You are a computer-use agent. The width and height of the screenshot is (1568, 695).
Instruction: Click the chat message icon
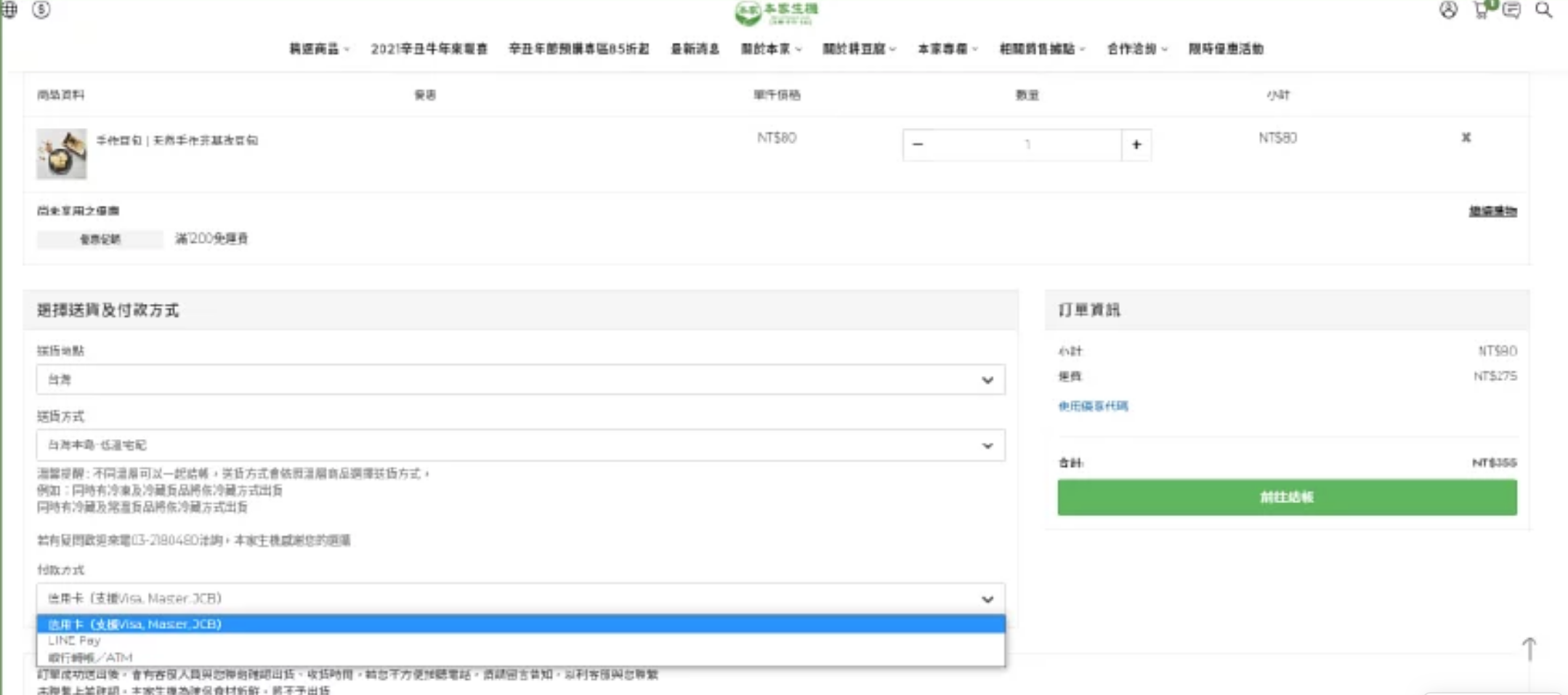click(1511, 10)
